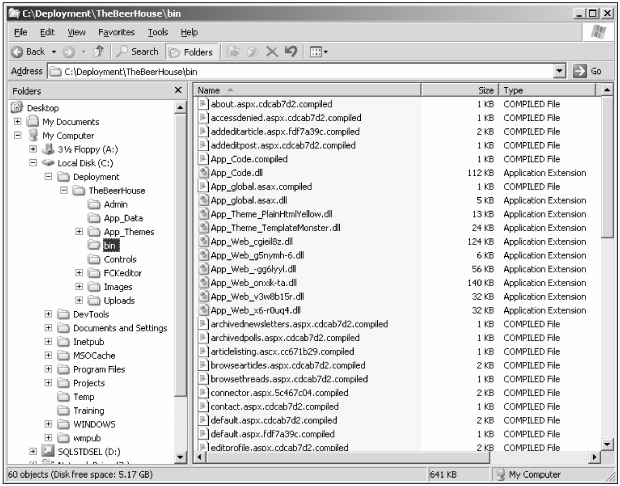
Task: Toggle the Folders pane button
Action: click(x=187, y=51)
